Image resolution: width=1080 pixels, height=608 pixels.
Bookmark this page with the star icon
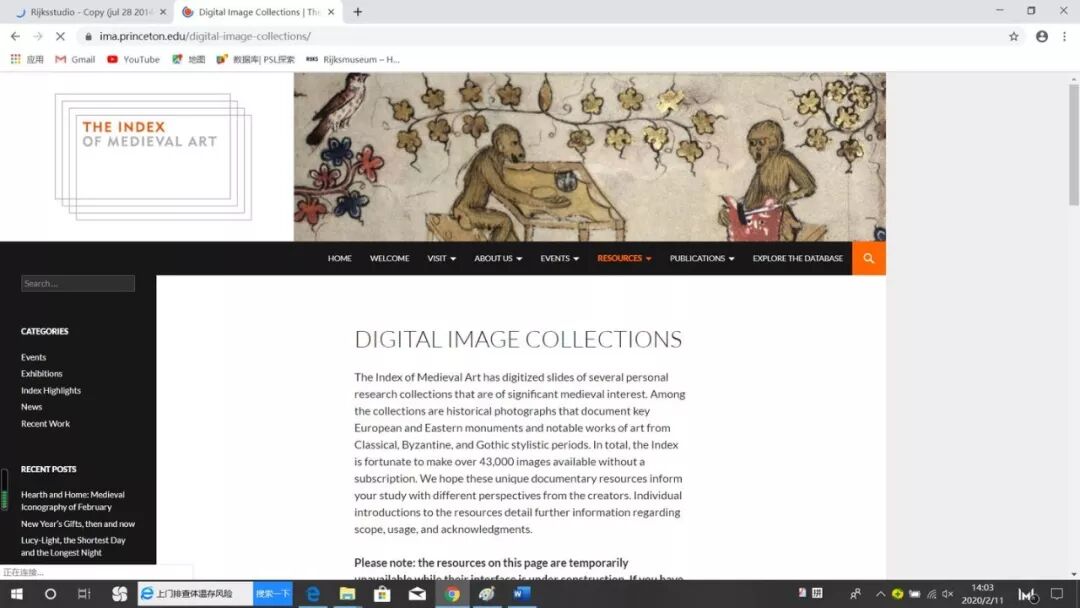coord(1013,36)
